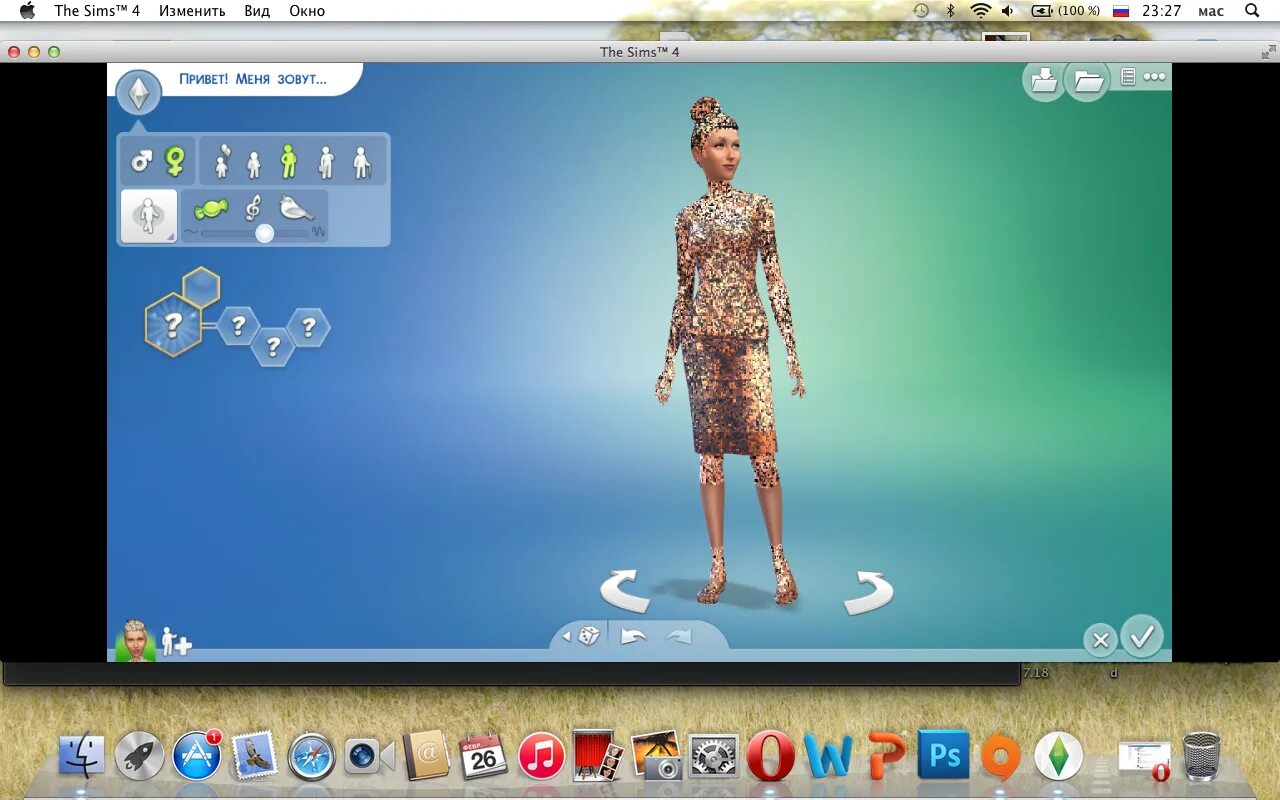Pick the first trait hexagon
The width and height of the screenshot is (1280, 800).
tap(238, 326)
